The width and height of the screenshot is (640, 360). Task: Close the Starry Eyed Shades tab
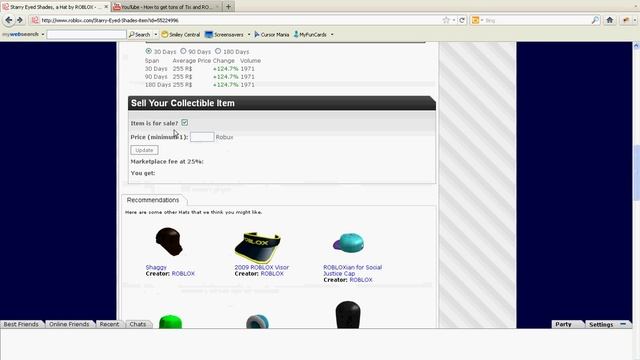click(x=106, y=7)
